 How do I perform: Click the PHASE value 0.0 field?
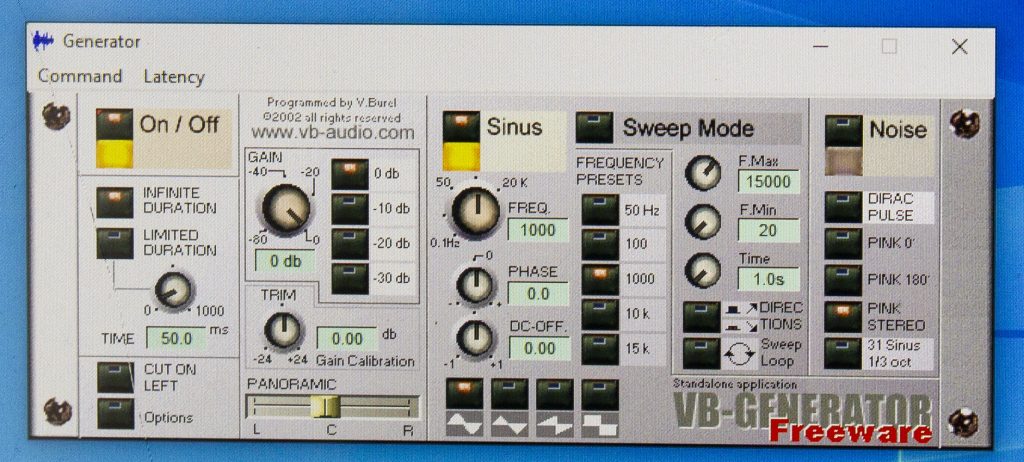tap(537, 293)
